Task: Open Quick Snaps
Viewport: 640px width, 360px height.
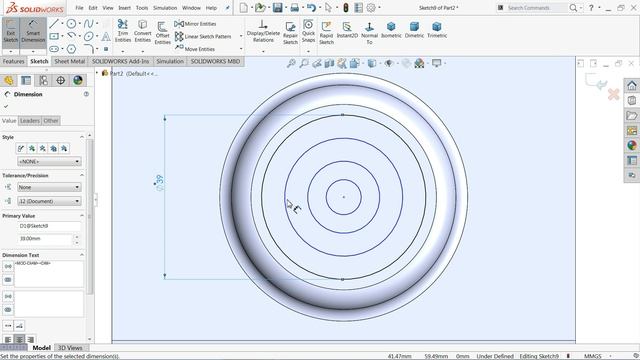Action: tap(308, 31)
